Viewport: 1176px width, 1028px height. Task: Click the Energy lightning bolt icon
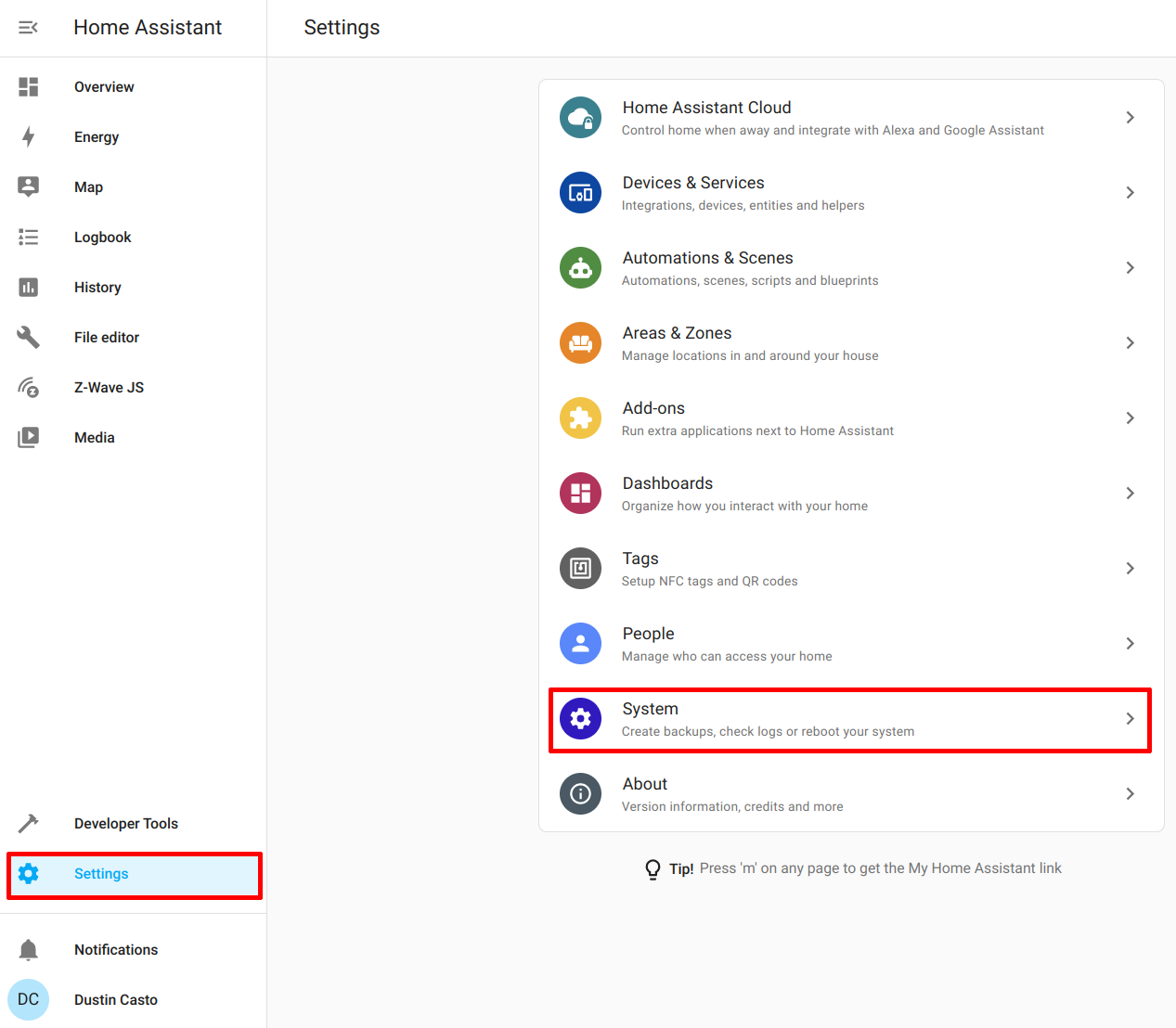(29, 137)
